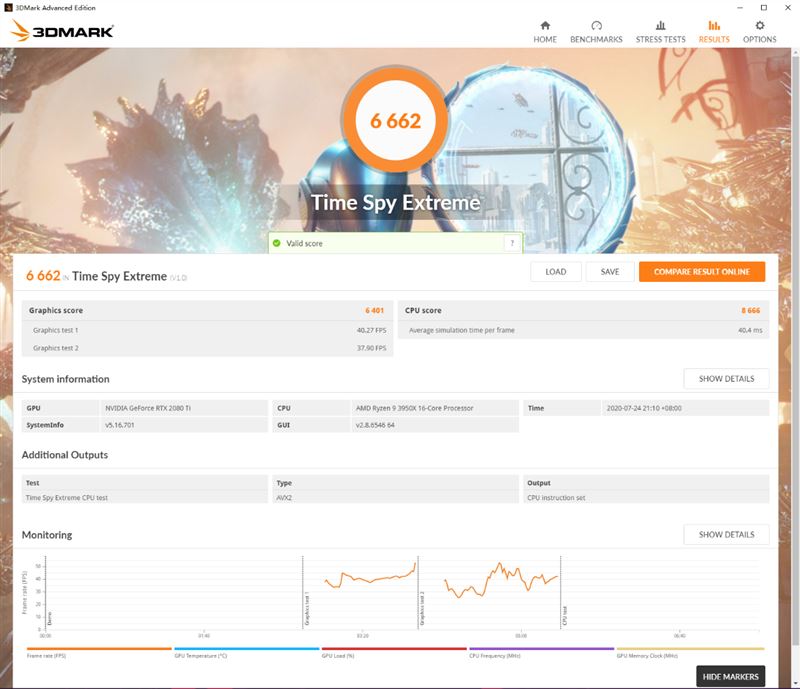
Task: Click Graphics test 1 row 40.27 FPS
Action: tap(207, 330)
